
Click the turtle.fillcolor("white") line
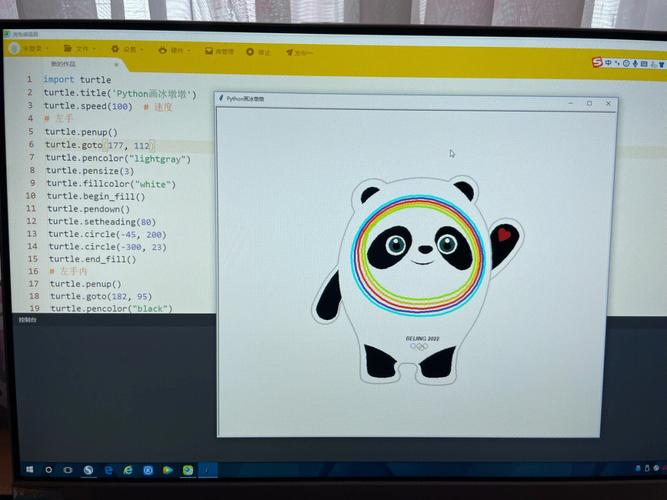pyautogui.click(x=111, y=184)
